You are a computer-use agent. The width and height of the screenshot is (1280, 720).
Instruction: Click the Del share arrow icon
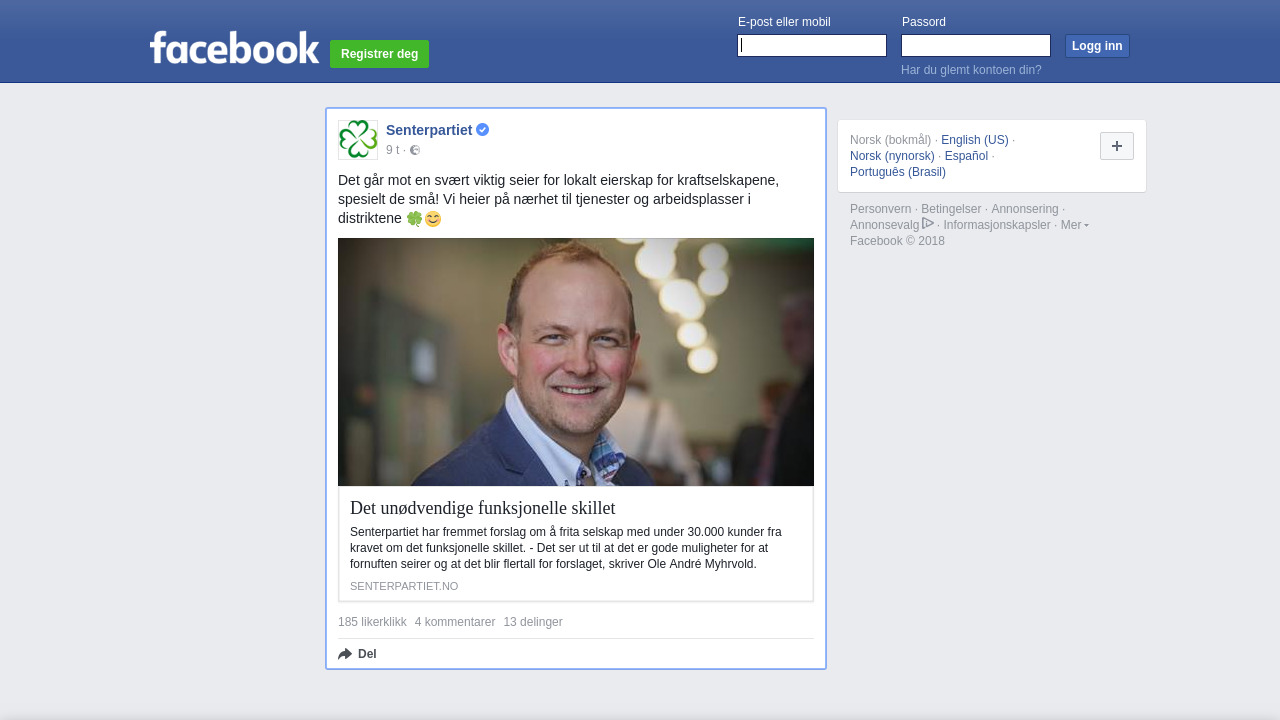click(x=345, y=654)
